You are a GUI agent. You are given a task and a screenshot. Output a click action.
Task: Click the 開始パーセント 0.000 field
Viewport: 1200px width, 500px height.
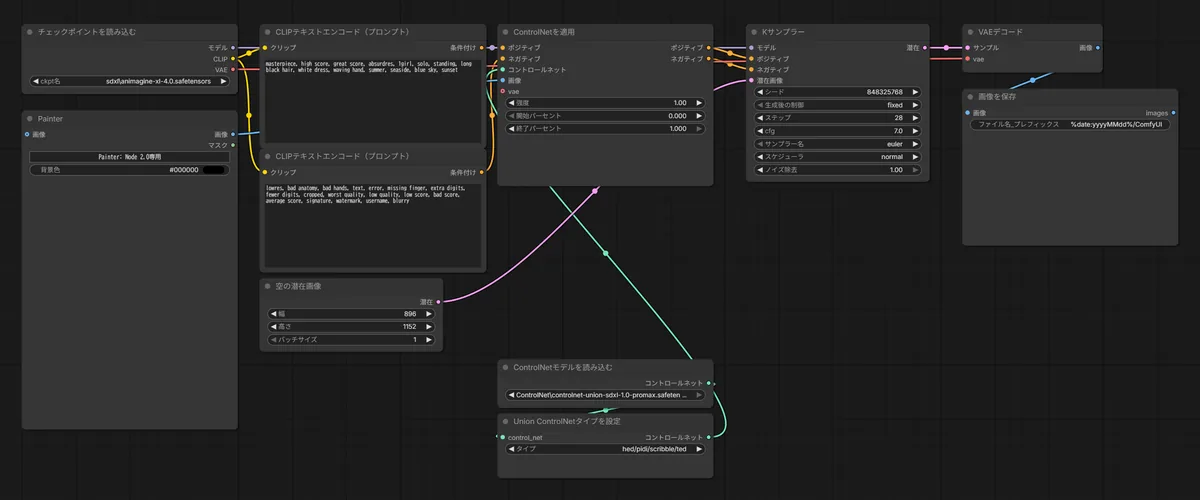(605, 116)
